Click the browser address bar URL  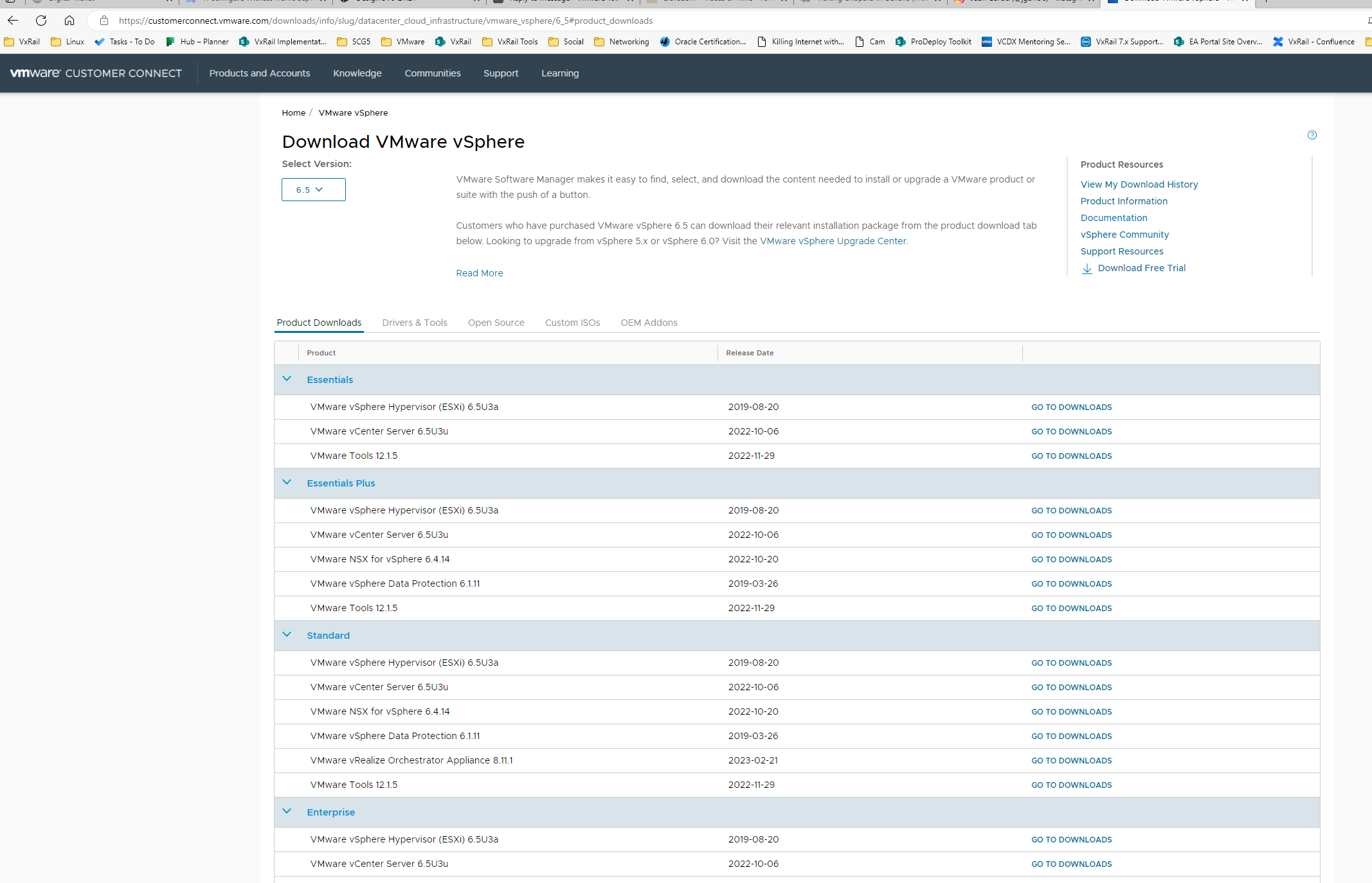click(386, 21)
